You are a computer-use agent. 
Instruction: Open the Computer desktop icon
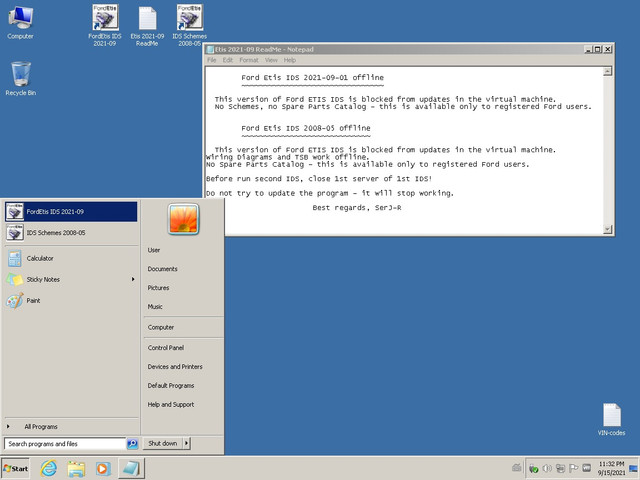pos(20,22)
